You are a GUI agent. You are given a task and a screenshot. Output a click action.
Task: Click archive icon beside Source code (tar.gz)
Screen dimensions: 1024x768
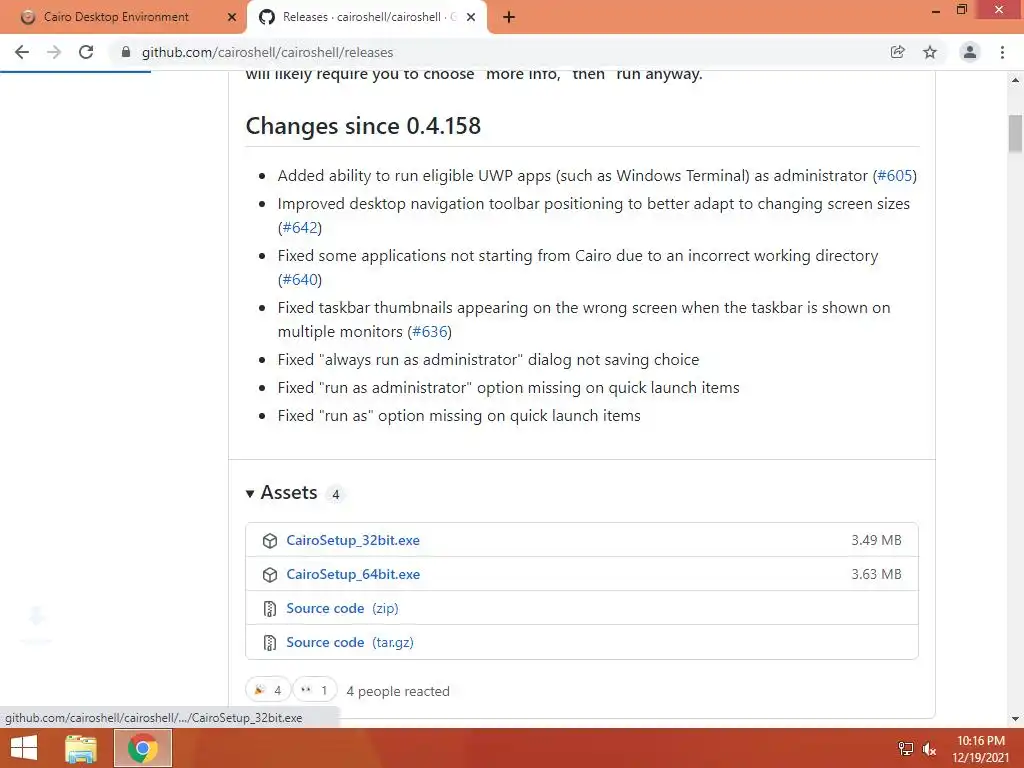[x=270, y=643]
